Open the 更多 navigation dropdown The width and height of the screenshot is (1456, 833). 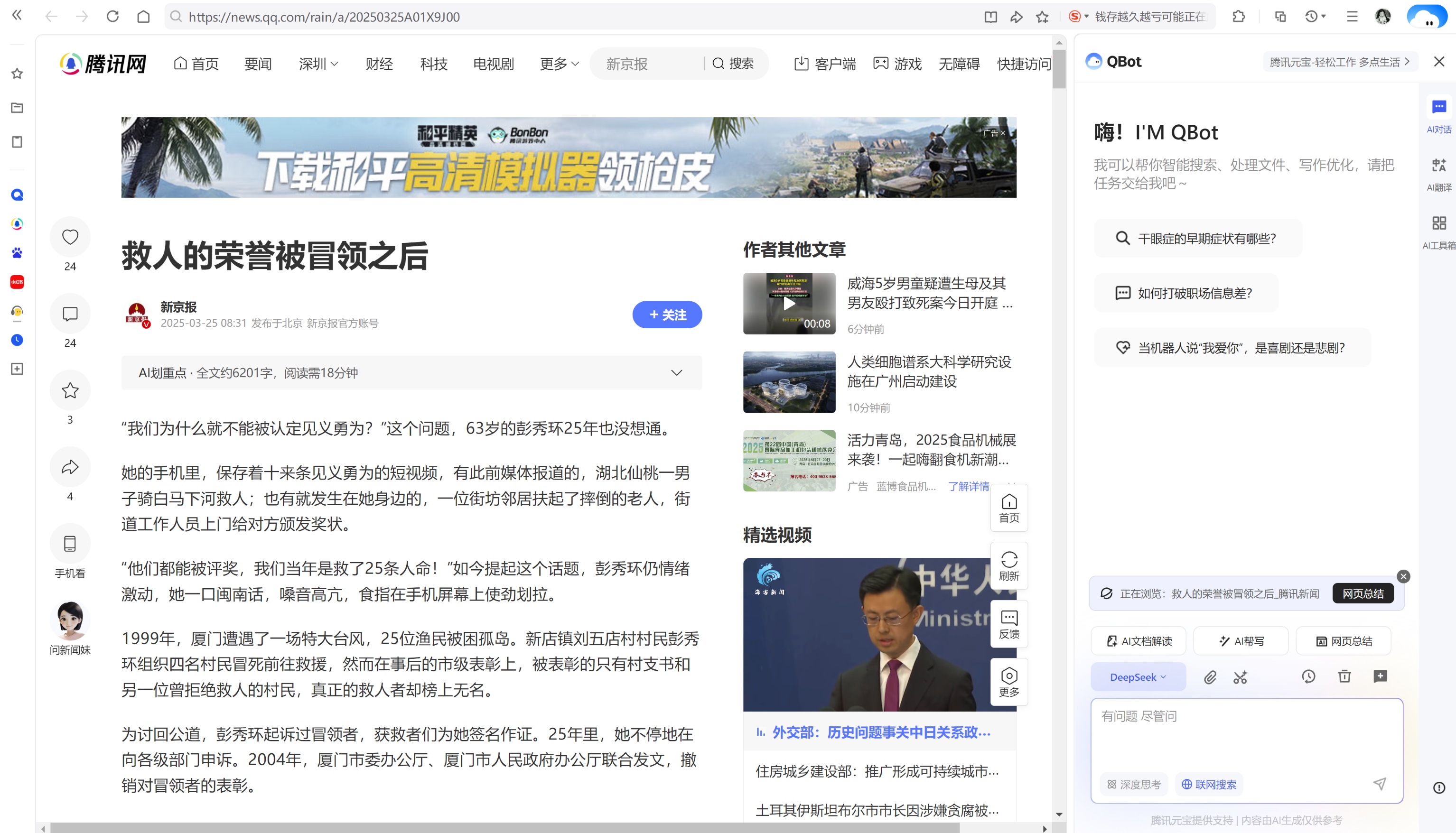pos(553,64)
